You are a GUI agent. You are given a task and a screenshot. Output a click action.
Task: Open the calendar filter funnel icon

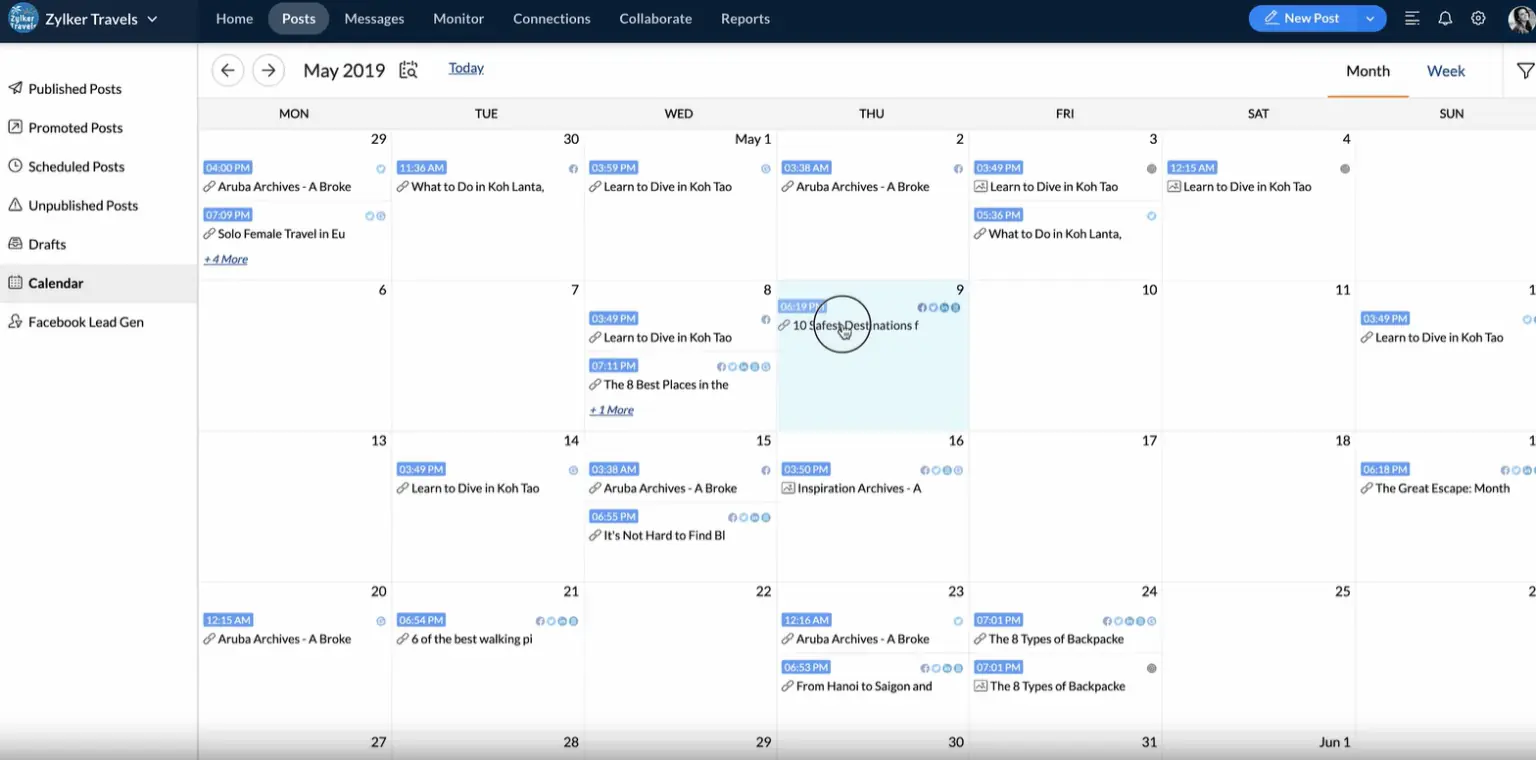[x=1525, y=71]
